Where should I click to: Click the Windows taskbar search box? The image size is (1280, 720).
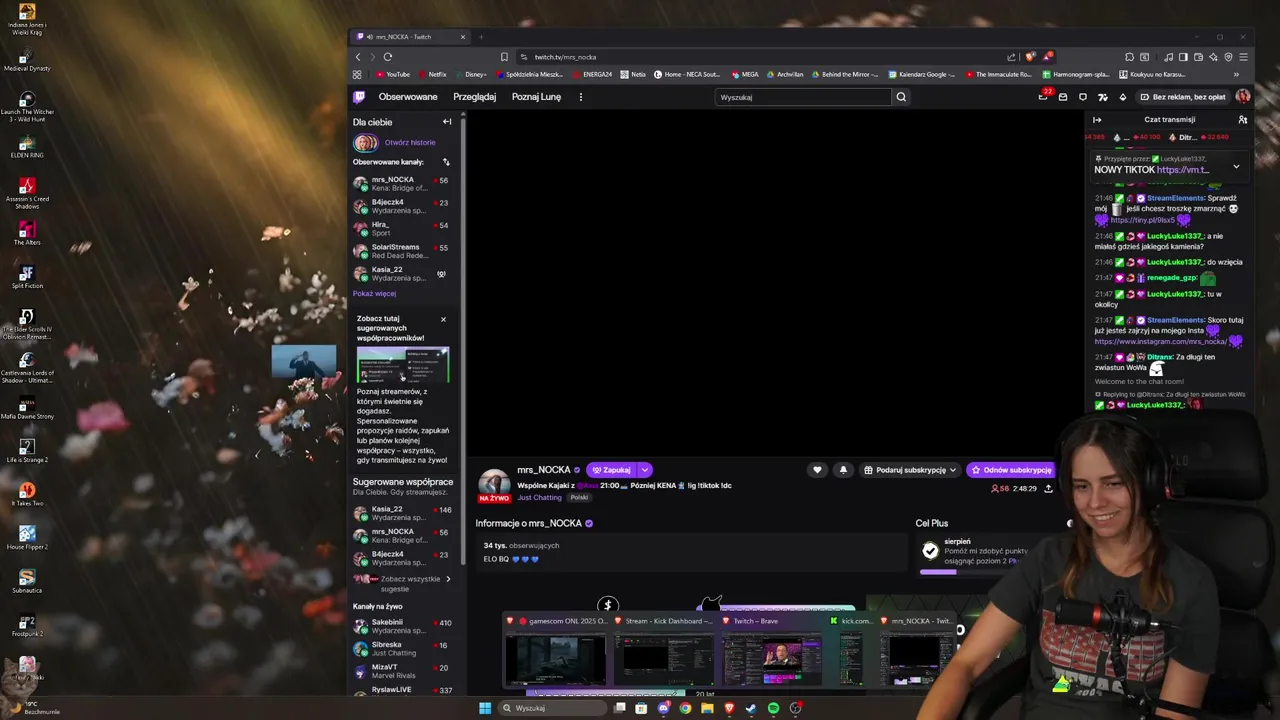(551, 708)
